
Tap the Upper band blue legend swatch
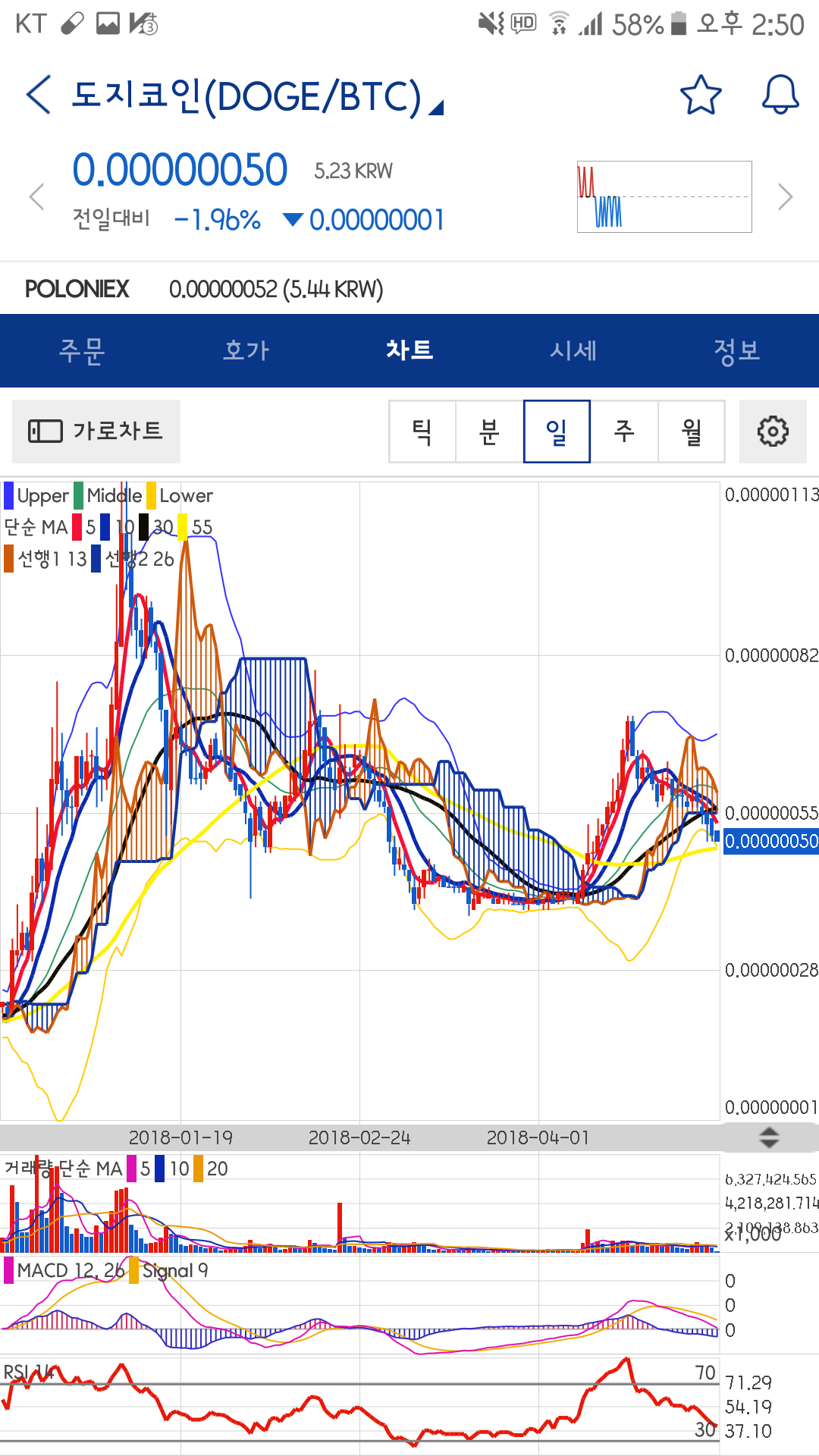click(8, 496)
